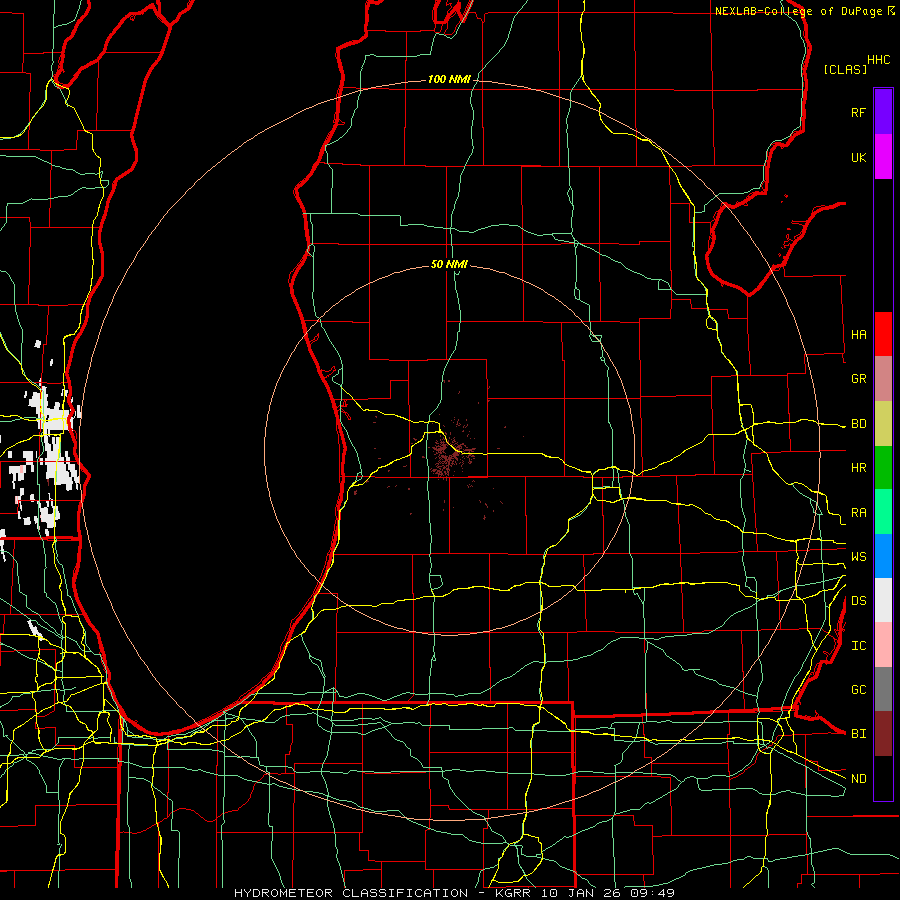
Task: Click the "HA" legend label
Action: (x=858, y=335)
